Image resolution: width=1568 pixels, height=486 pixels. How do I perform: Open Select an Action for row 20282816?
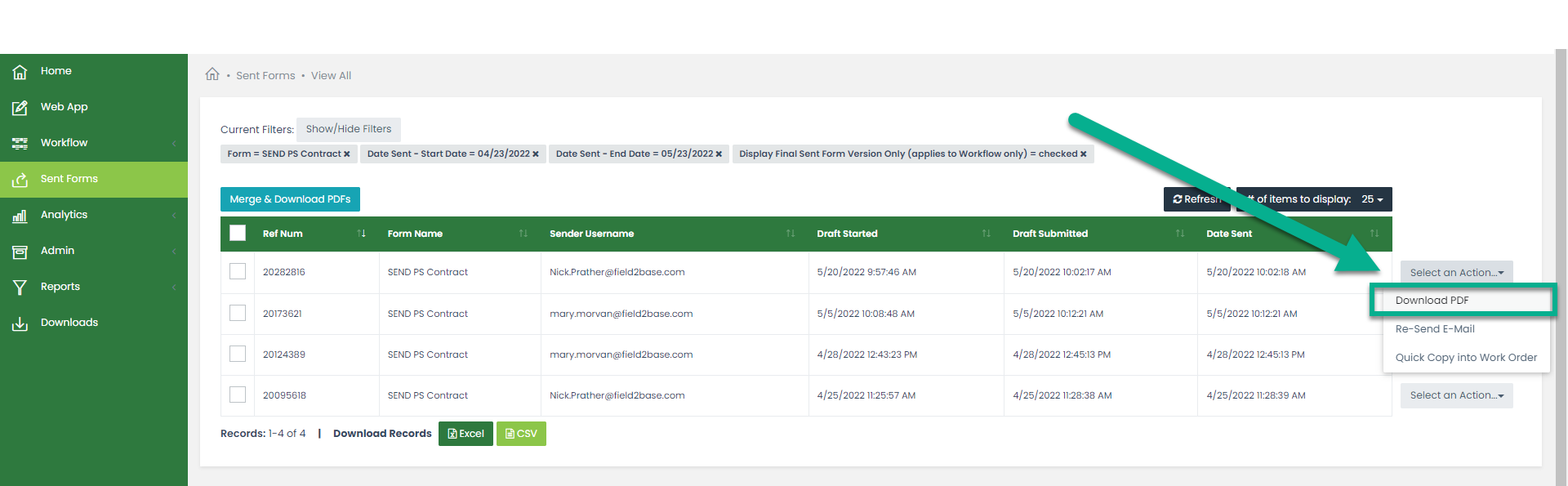click(x=1456, y=273)
